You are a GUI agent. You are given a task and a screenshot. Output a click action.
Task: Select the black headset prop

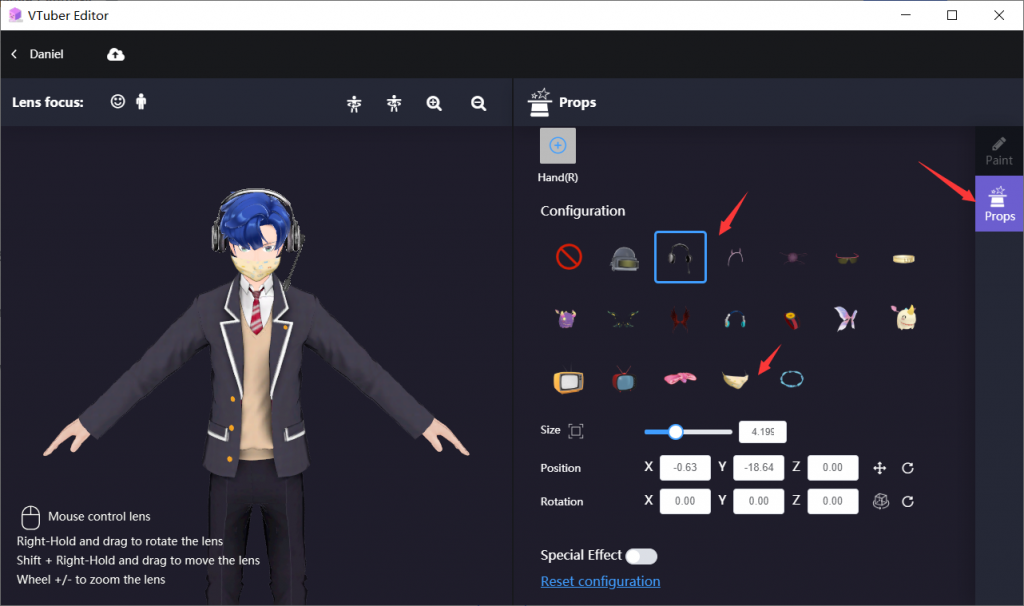click(x=680, y=257)
